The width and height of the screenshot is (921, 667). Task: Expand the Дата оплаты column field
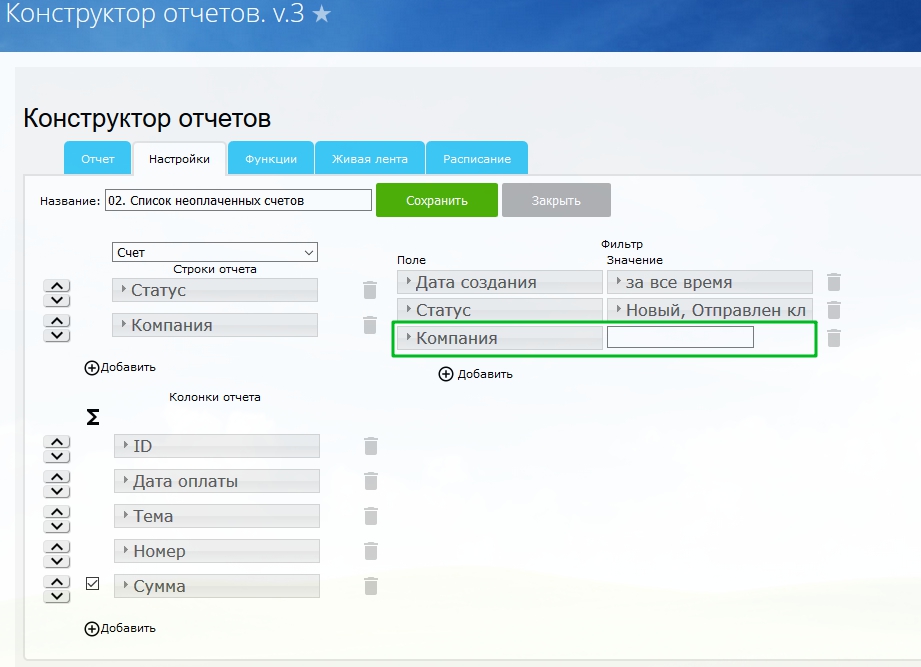[x=217, y=481]
